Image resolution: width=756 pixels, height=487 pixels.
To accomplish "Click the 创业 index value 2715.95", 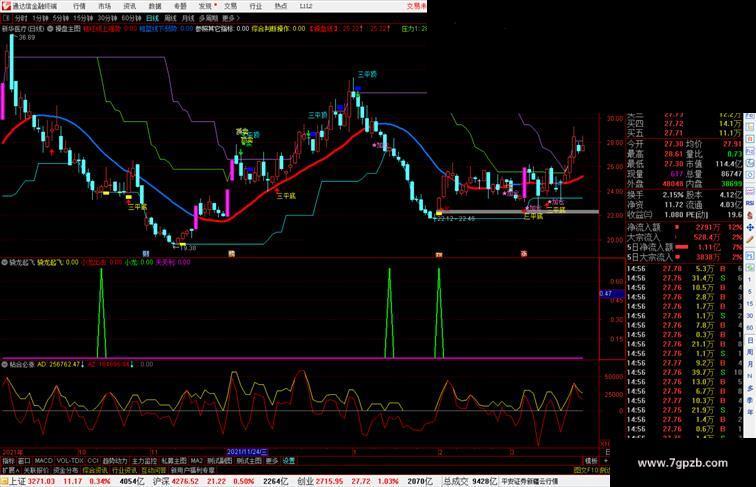I will pyautogui.click(x=330, y=481).
